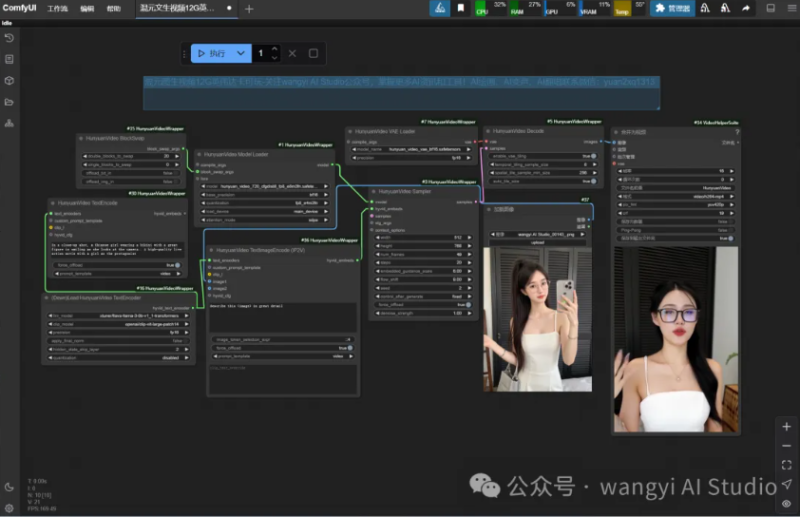Expand the dropdown arrow beside 执行 button
800x517 pixels.
(x=242, y=53)
